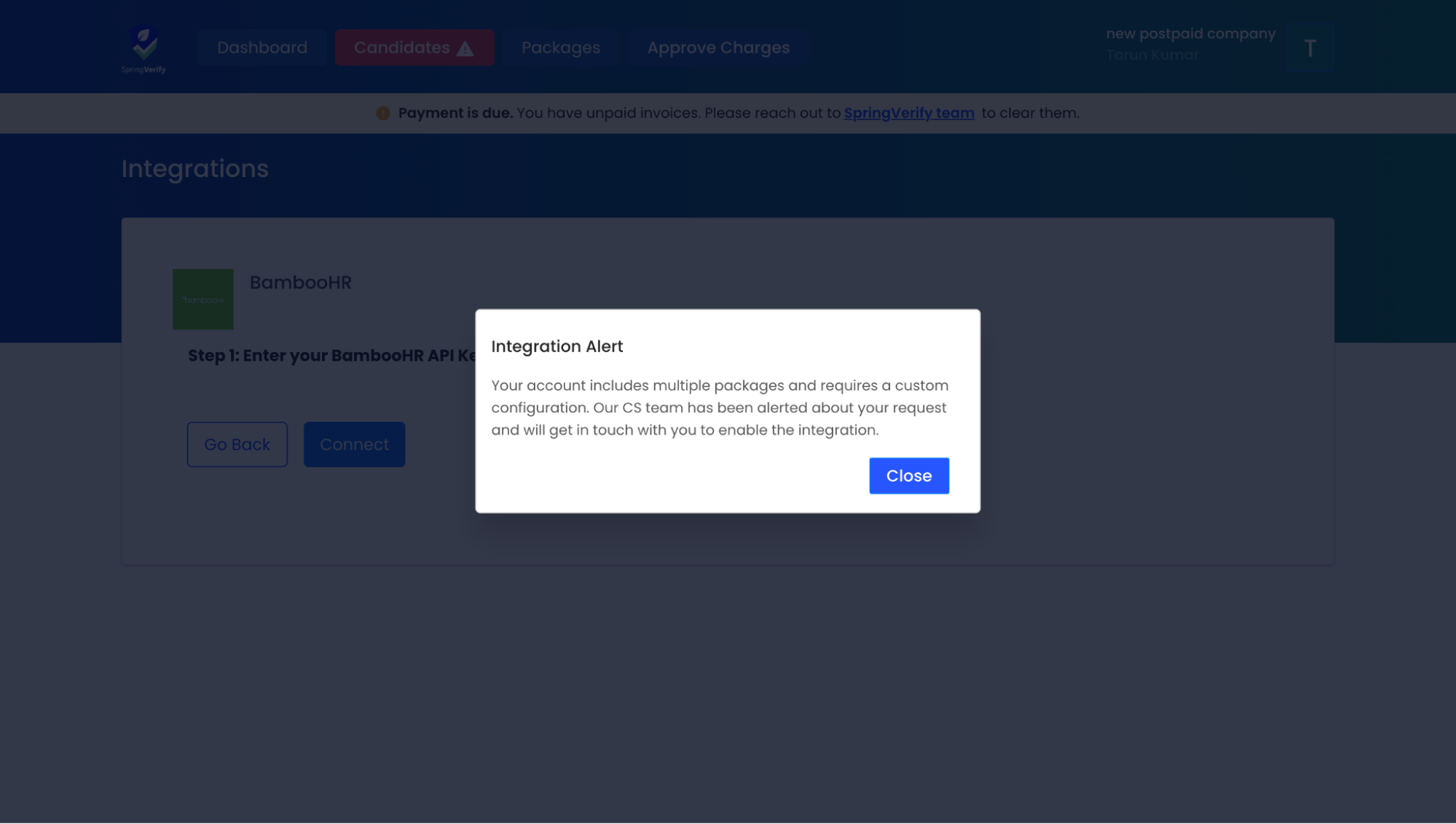The width and height of the screenshot is (1456, 824).
Task: Switch to the Candidates tab
Action: coord(414,48)
